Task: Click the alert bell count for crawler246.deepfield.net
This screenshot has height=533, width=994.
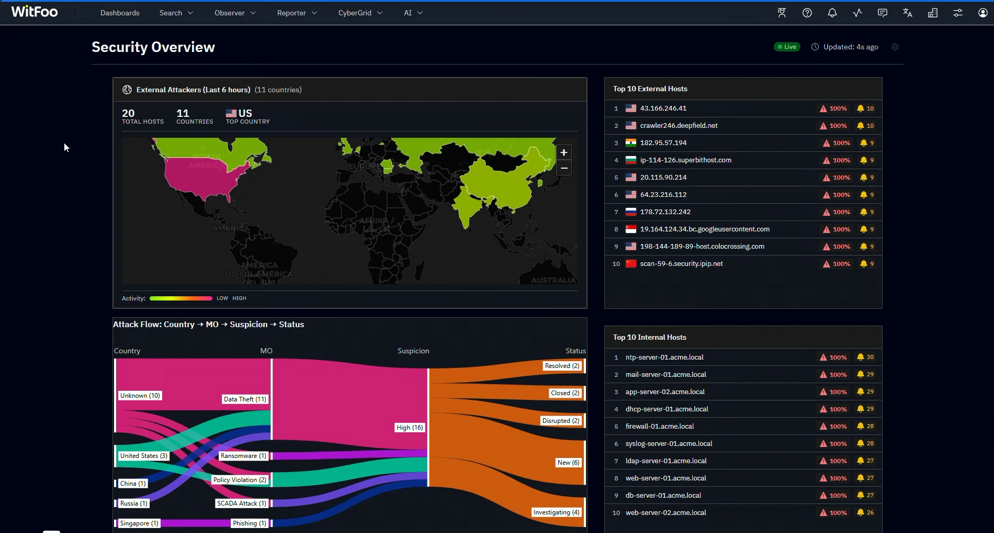Action: (865, 125)
